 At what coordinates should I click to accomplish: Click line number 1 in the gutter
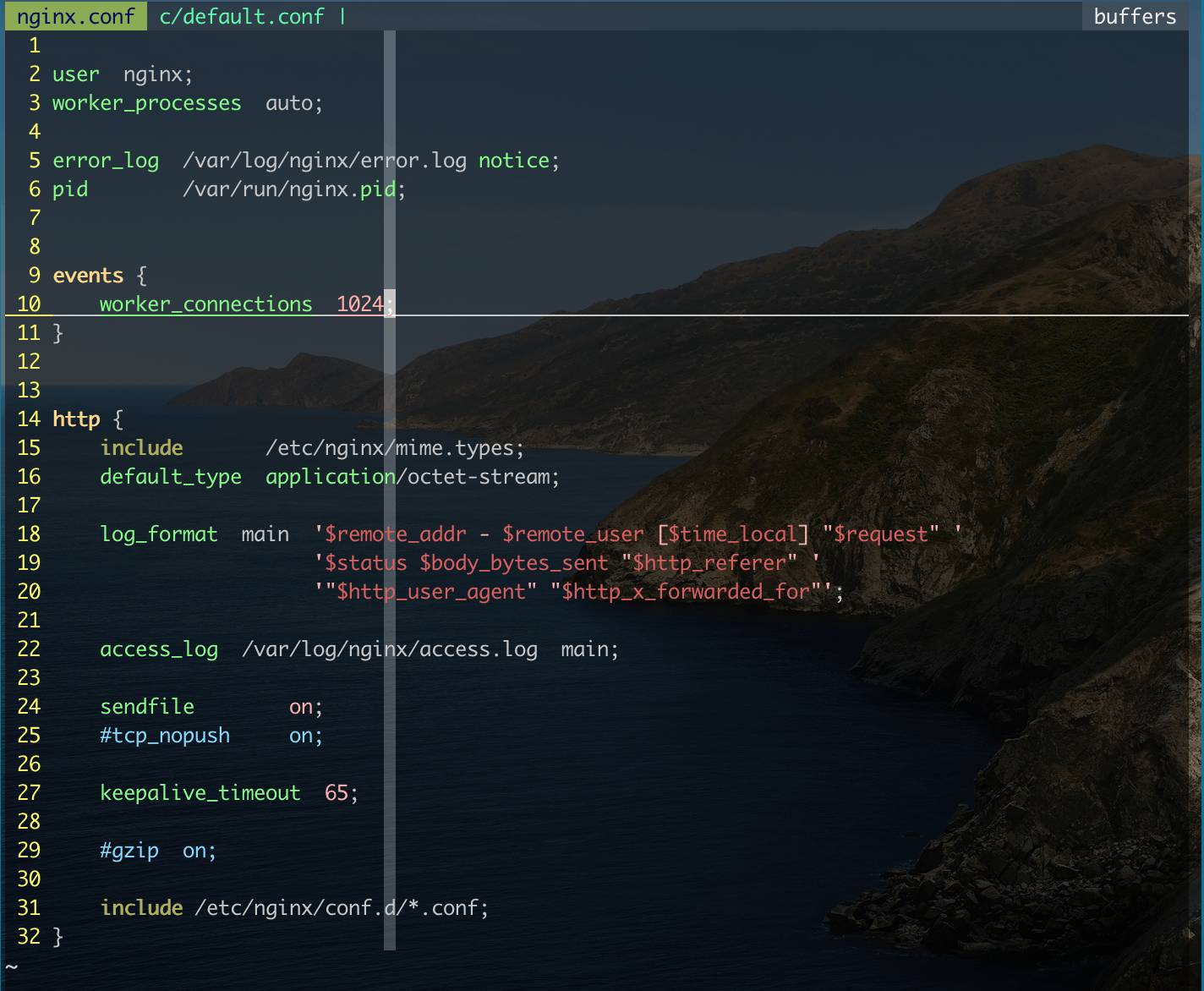pyautogui.click(x=35, y=46)
